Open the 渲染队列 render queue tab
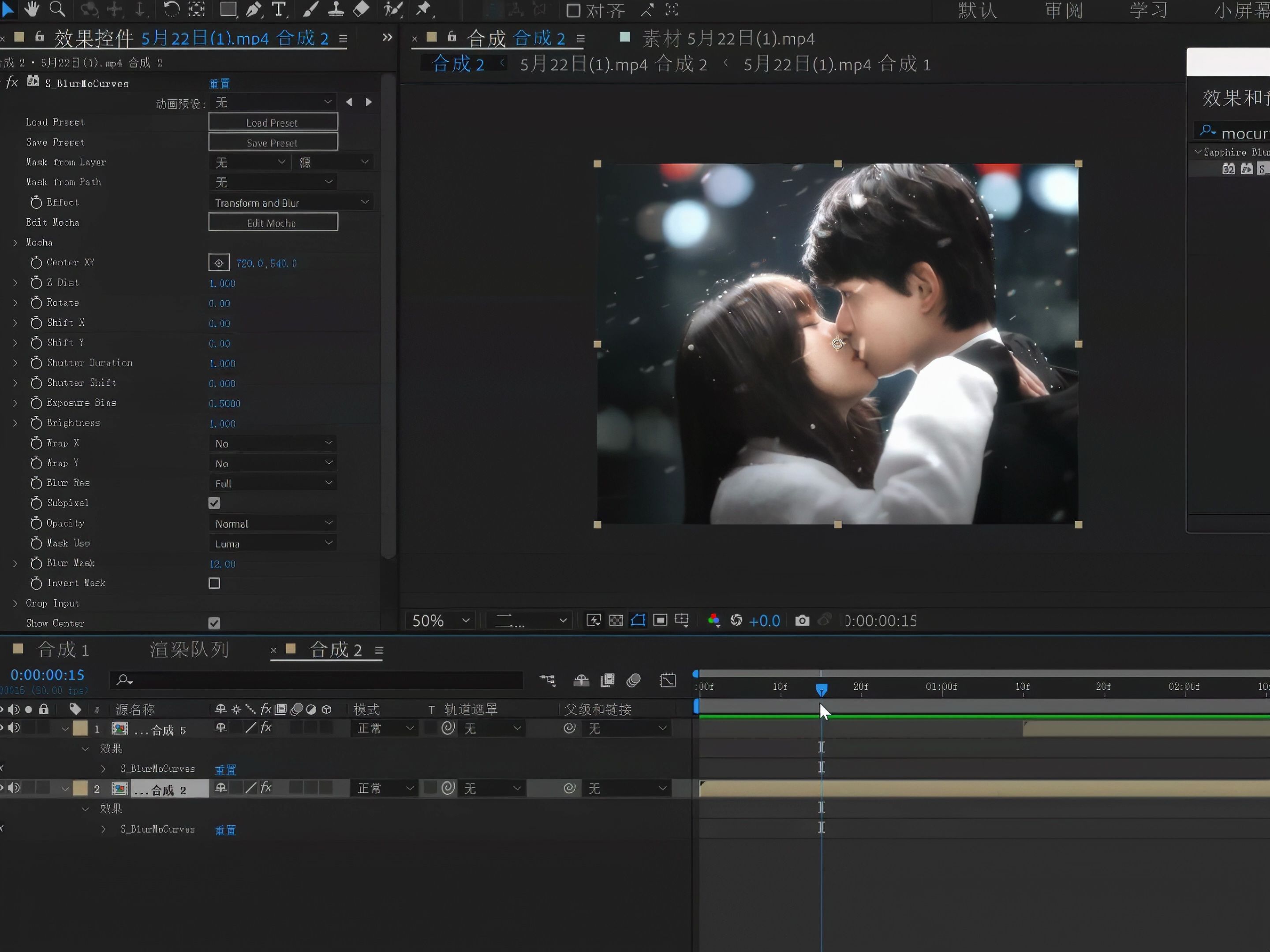Screen dimensions: 1270x952 (189, 650)
